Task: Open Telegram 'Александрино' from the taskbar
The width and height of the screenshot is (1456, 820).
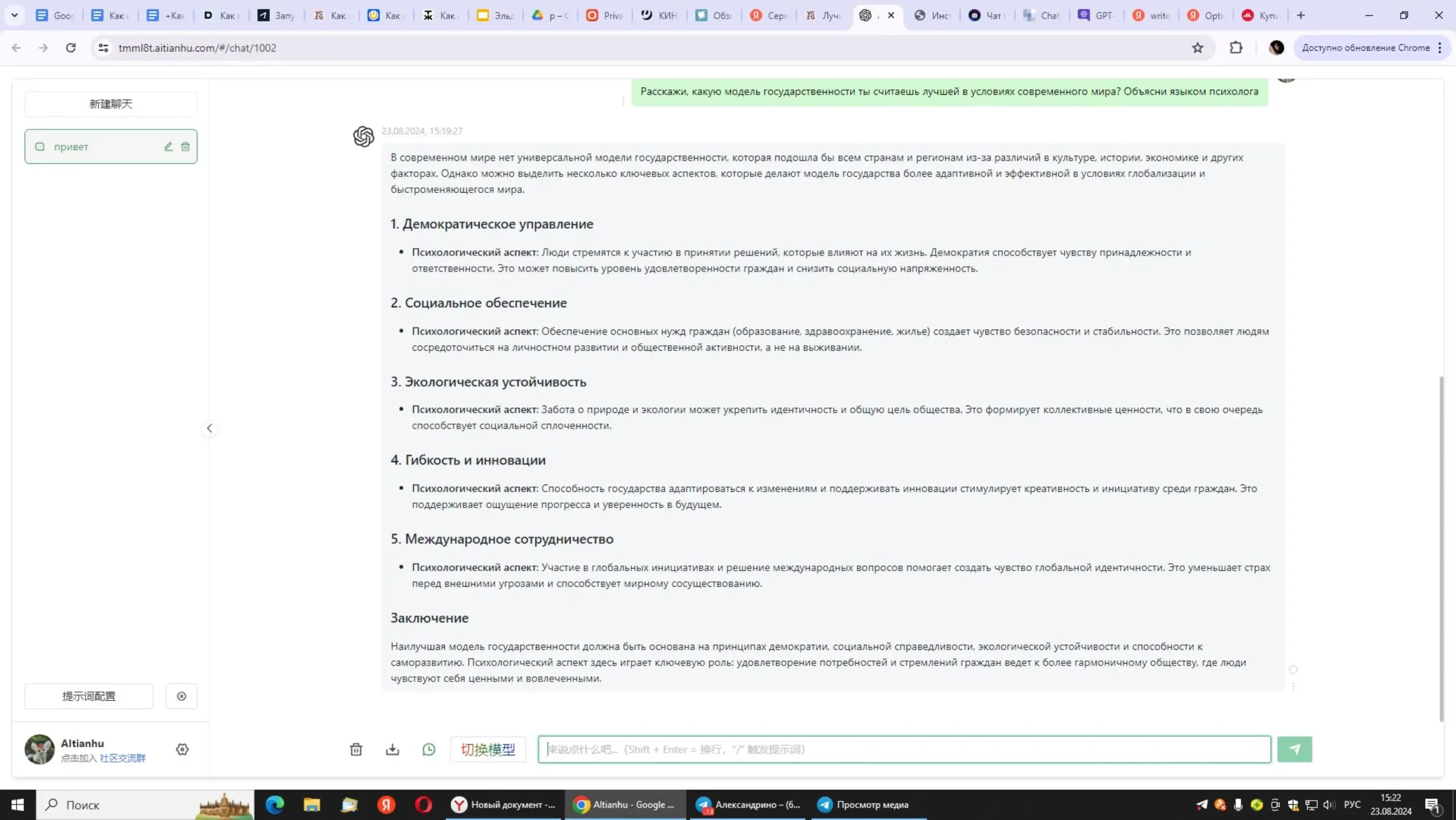Action: [748, 805]
